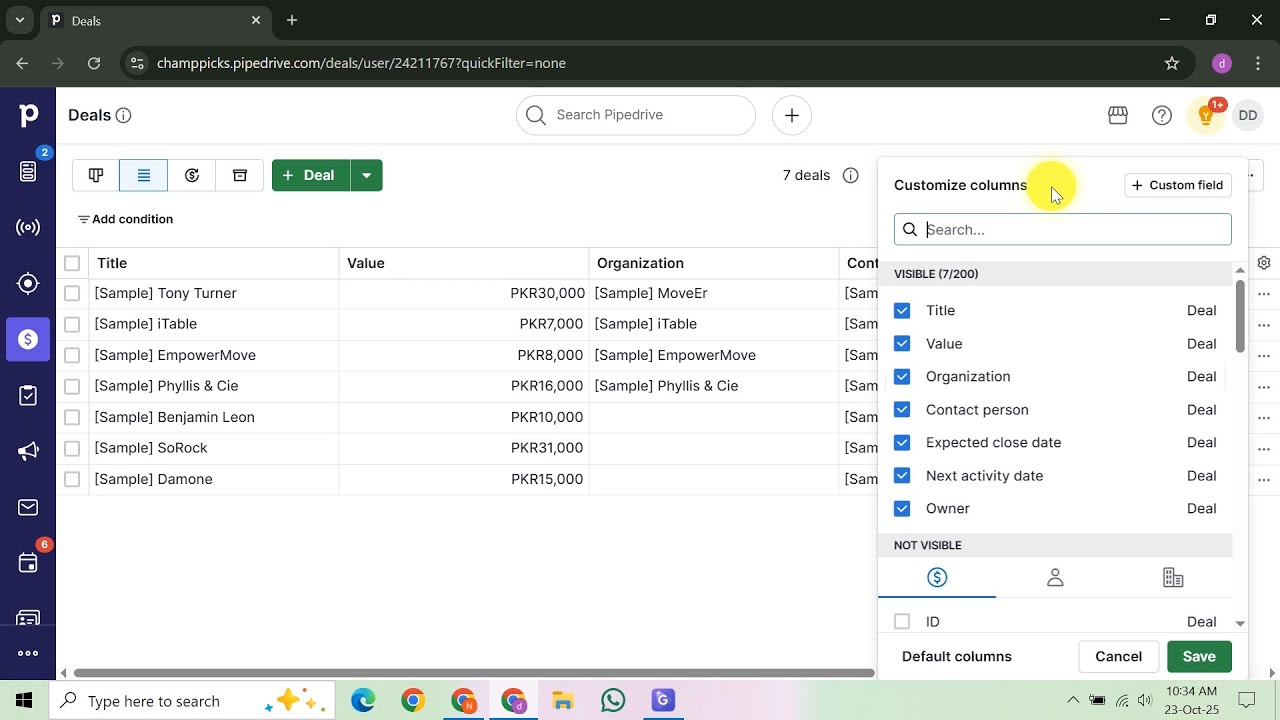Click the Save button

[x=1199, y=656]
